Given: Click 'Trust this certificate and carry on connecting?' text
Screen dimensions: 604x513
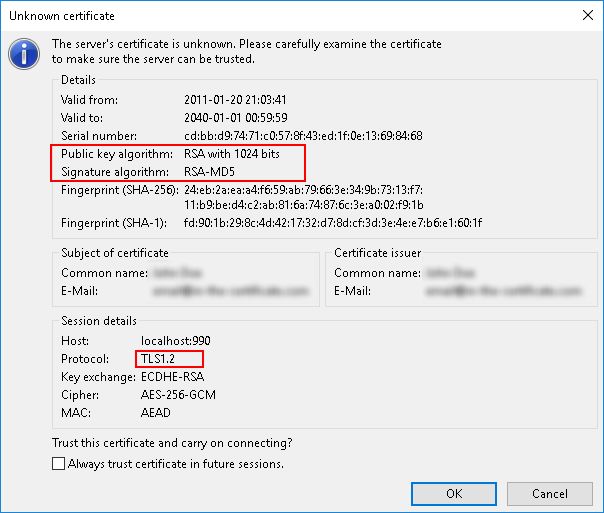Looking at the screenshot, I should pyautogui.click(x=172, y=443).
